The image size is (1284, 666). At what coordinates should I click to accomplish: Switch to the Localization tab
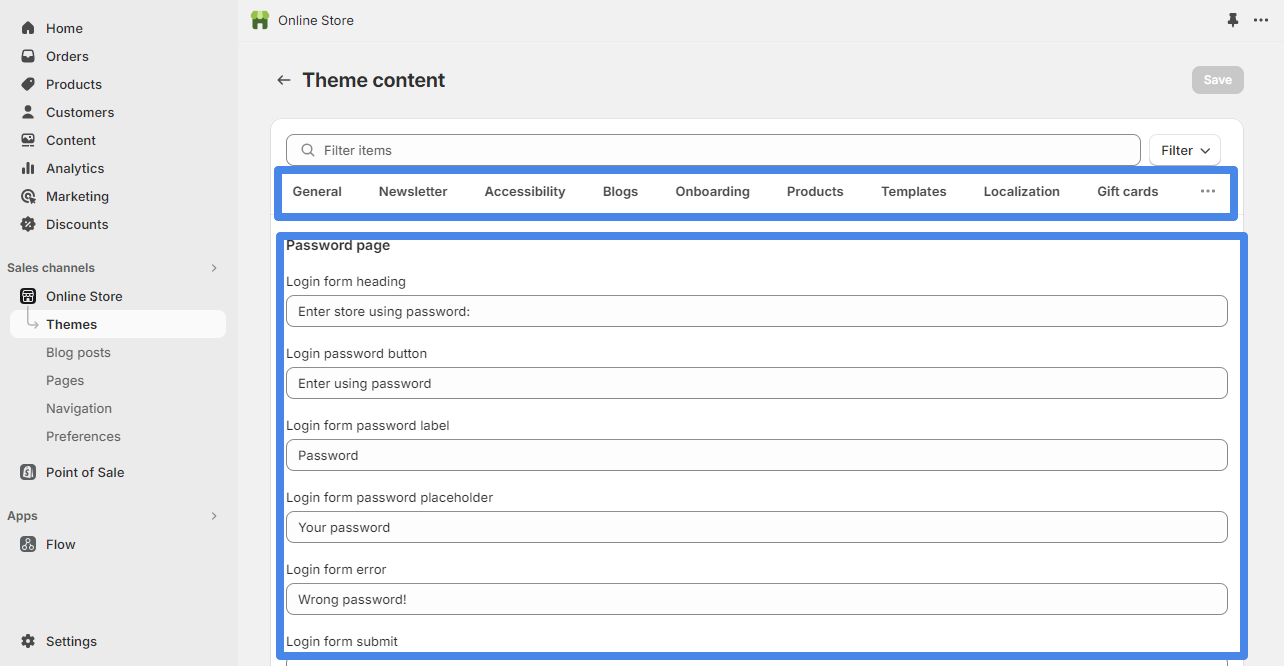pyautogui.click(x=1021, y=191)
